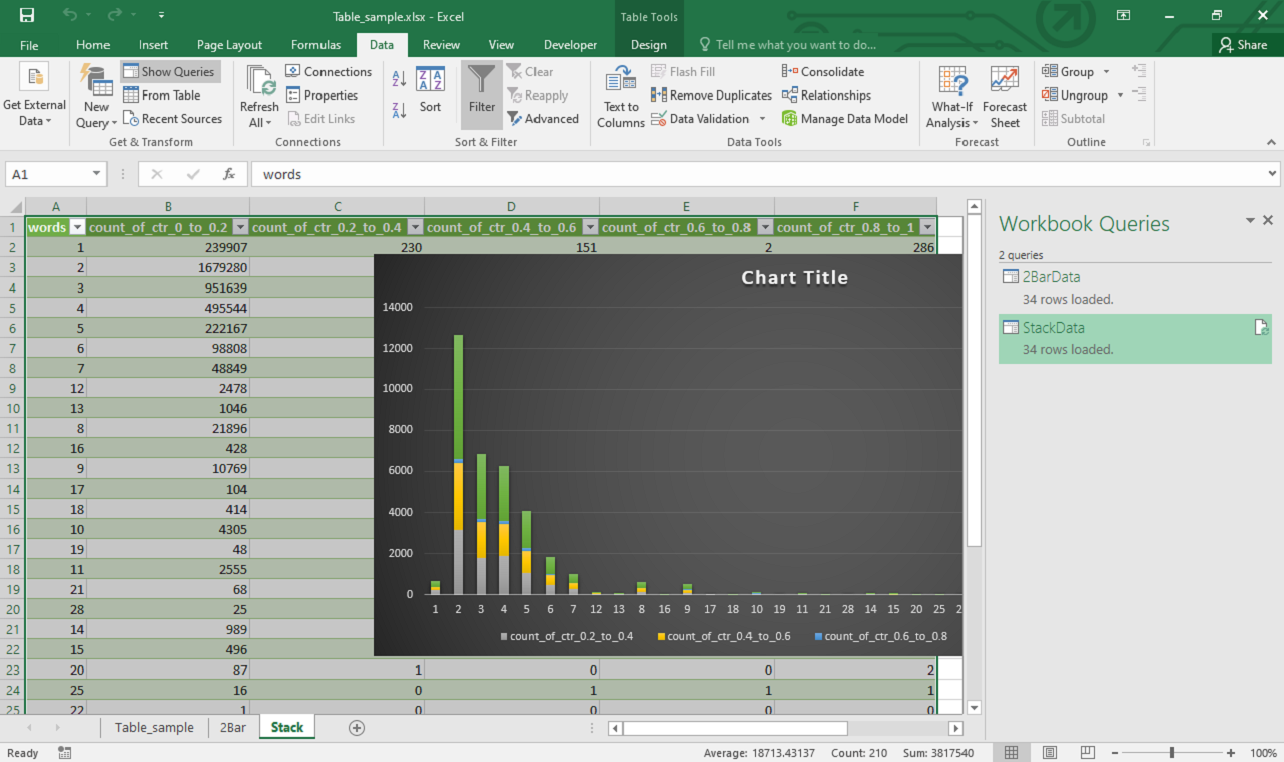The width and height of the screenshot is (1284, 762).
Task: Open Customize Quick Access Toolbar dropdown
Action: click(162, 15)
